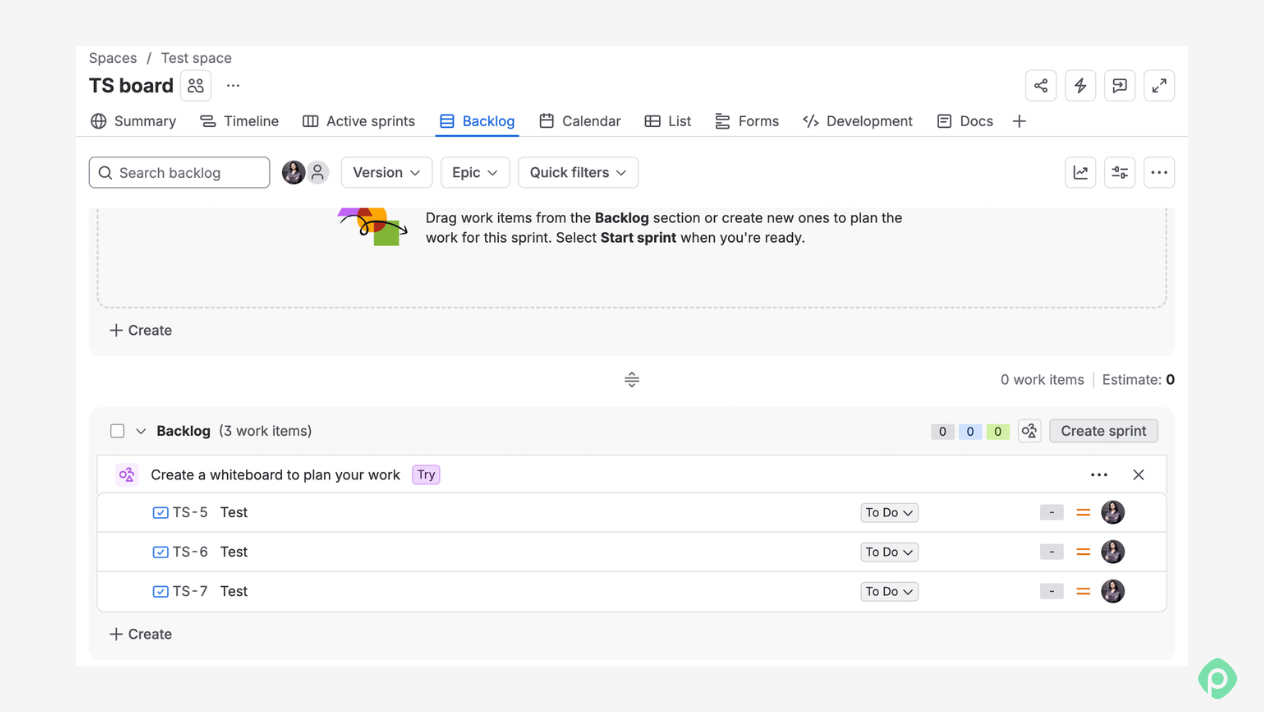This screenshot has width=1264, height=712.
Task: Change status dropdown of TS-6
Action: click(x=889, y=552)
